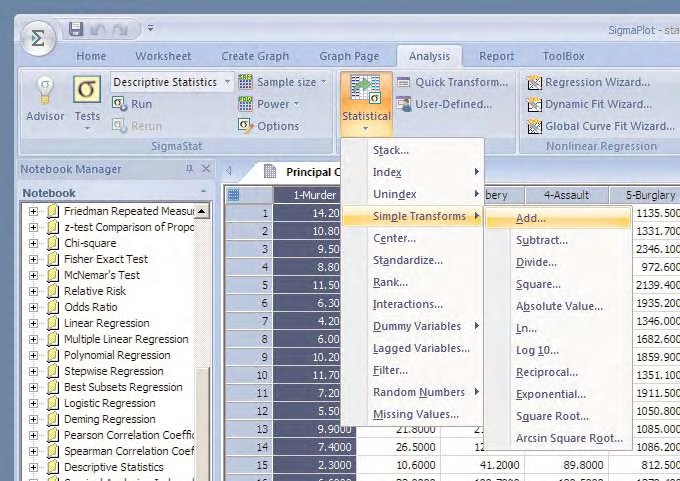Open the Regression Wizard
This screenshot has height=481, width=680.
(x=590, y=82)
